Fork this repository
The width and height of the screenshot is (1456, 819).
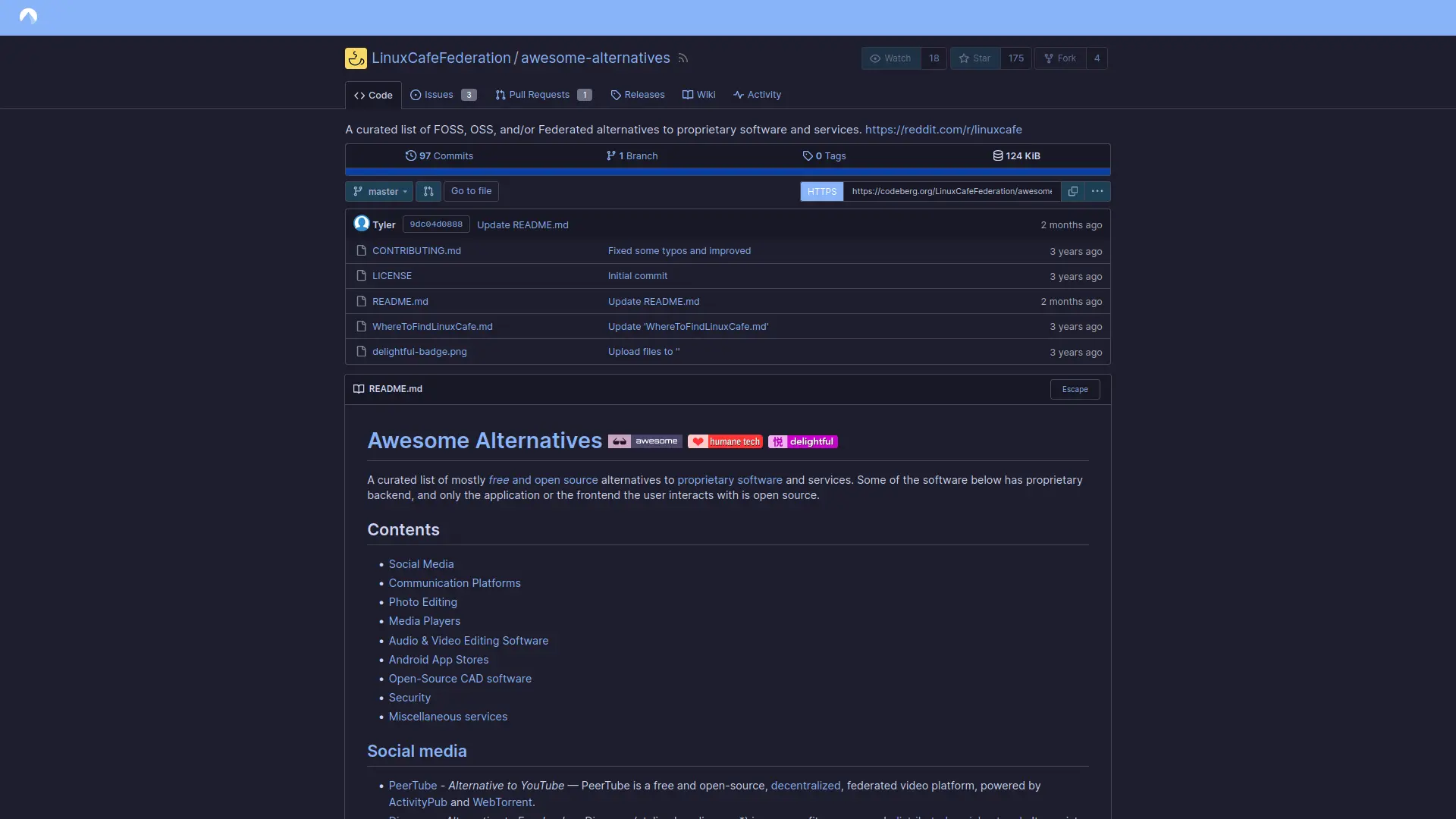(x=1060, y=58)
